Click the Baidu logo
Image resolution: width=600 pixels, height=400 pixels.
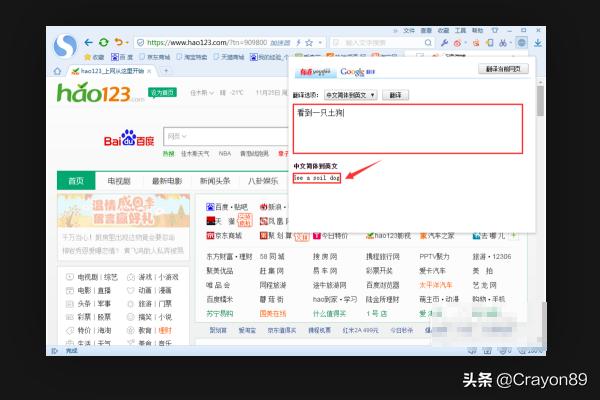click(x=129, y=139)
